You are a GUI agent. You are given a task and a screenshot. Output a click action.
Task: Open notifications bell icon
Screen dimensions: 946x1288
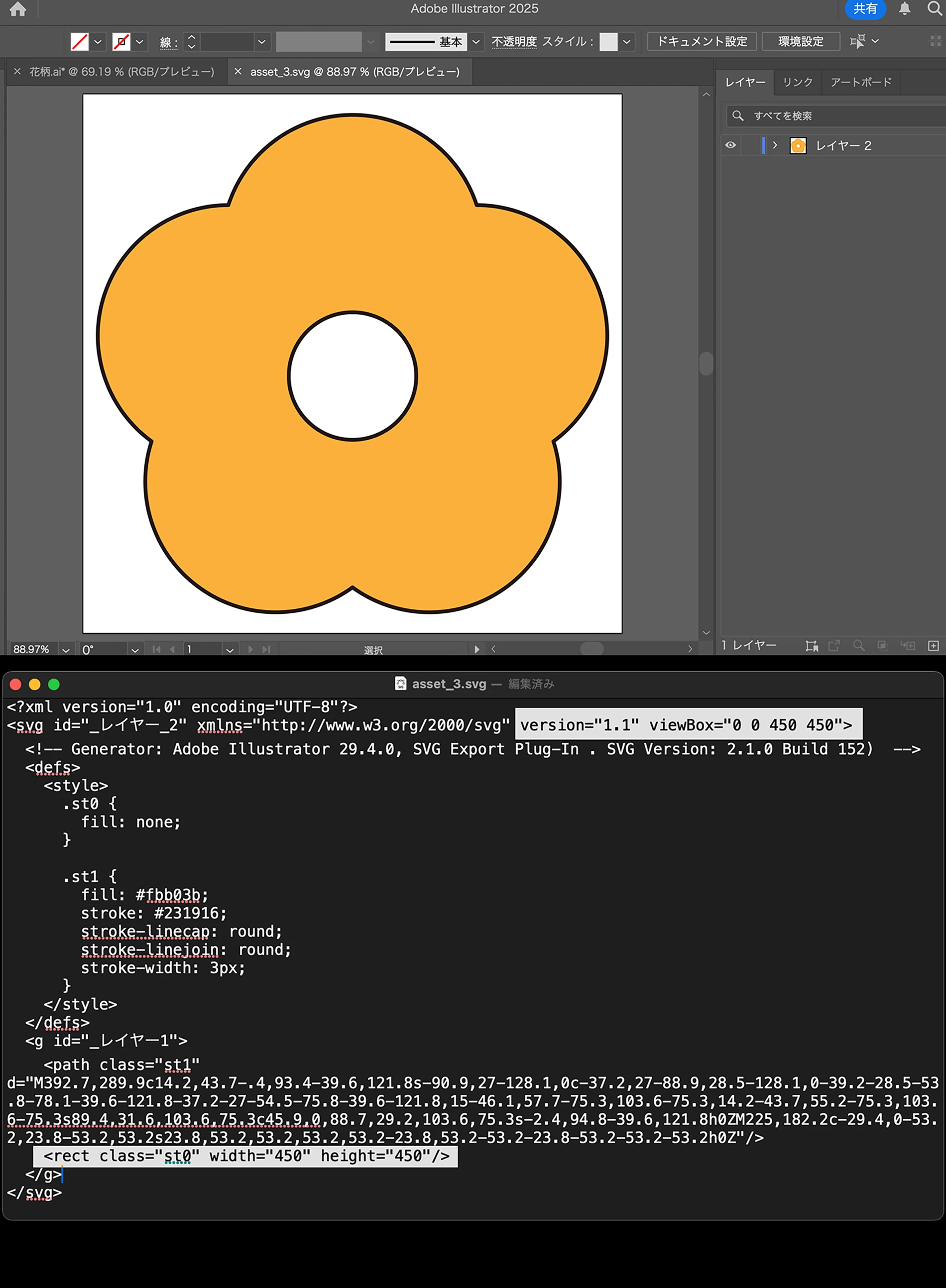pyautogui.click(x=905, y=8)
